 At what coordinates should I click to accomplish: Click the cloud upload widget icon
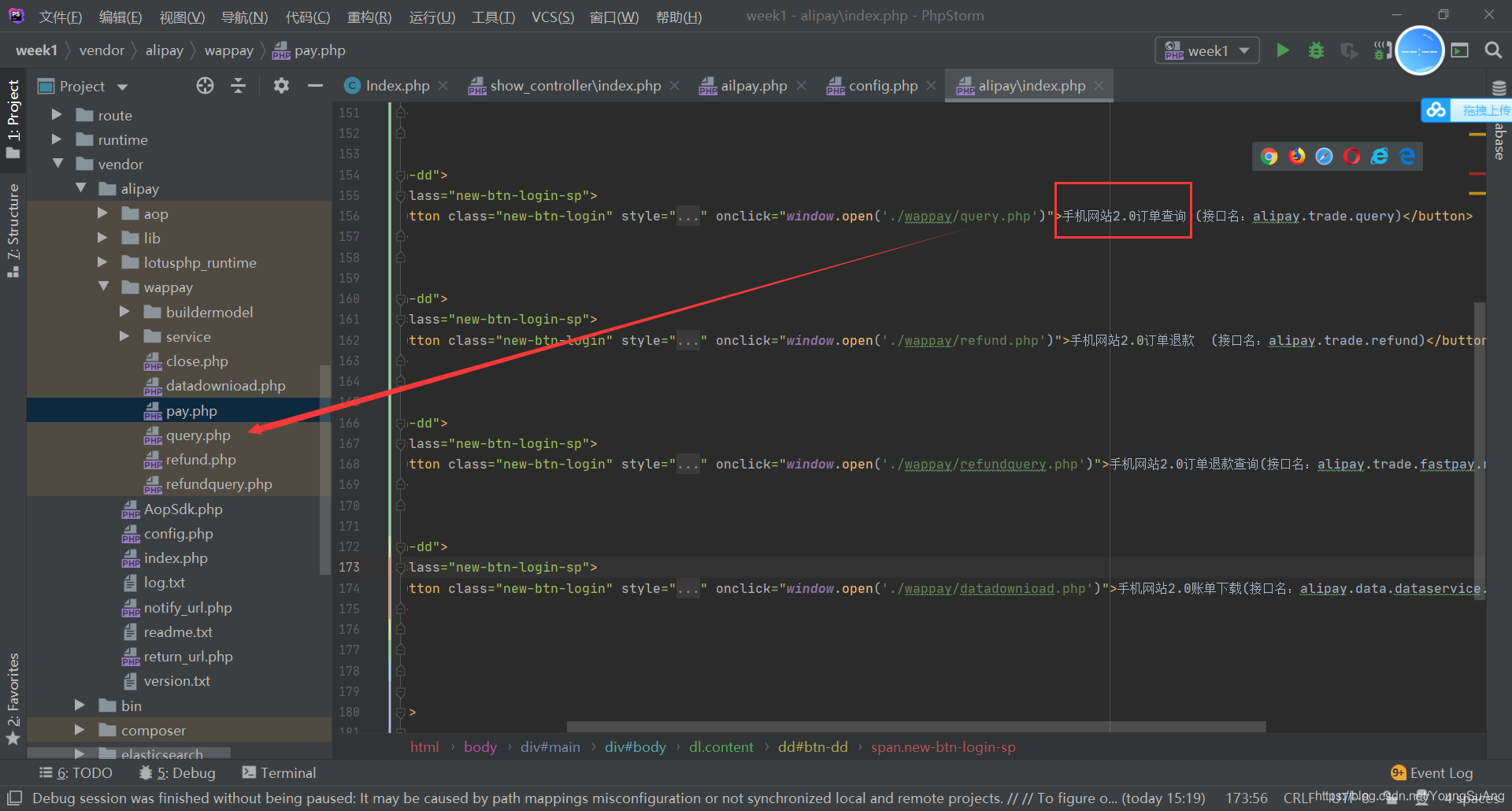[1436, 110]
